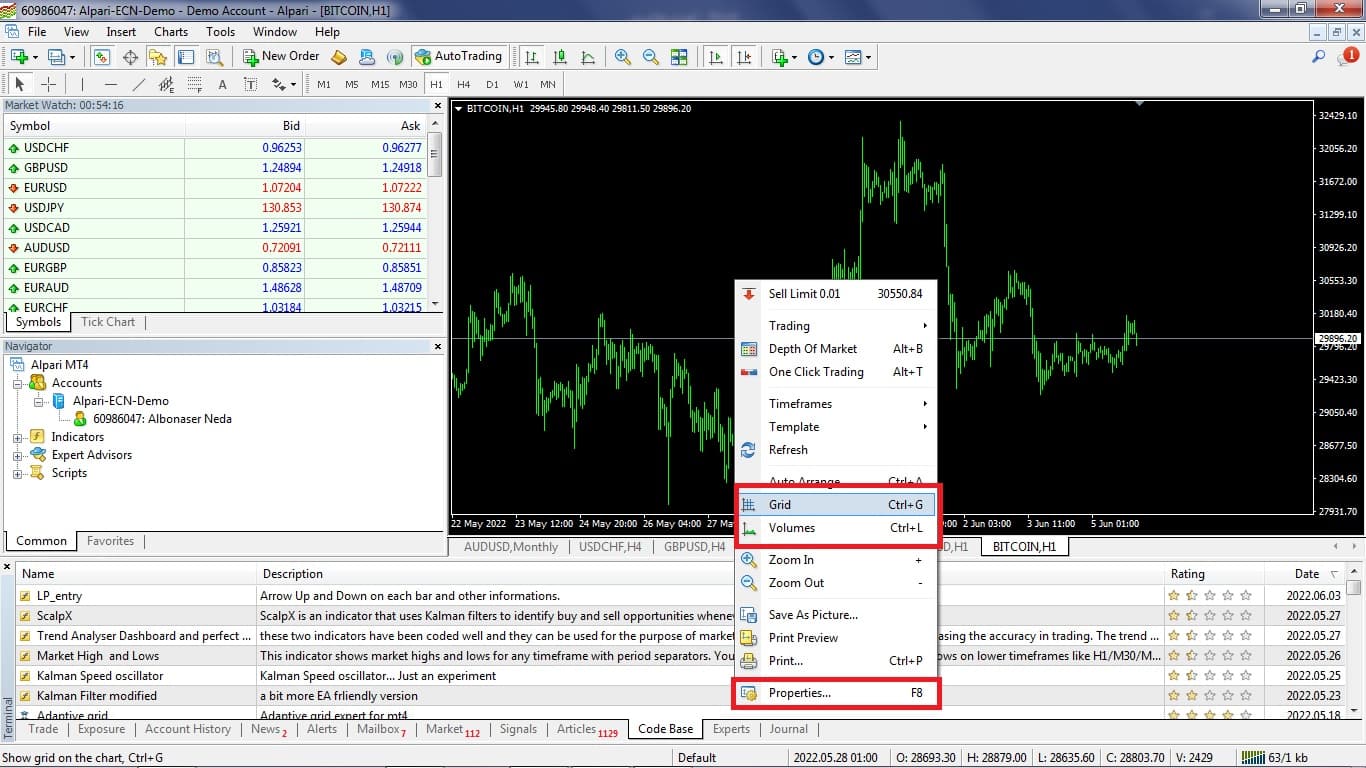Switch to the Tick Chart tab

click(108, 322)
